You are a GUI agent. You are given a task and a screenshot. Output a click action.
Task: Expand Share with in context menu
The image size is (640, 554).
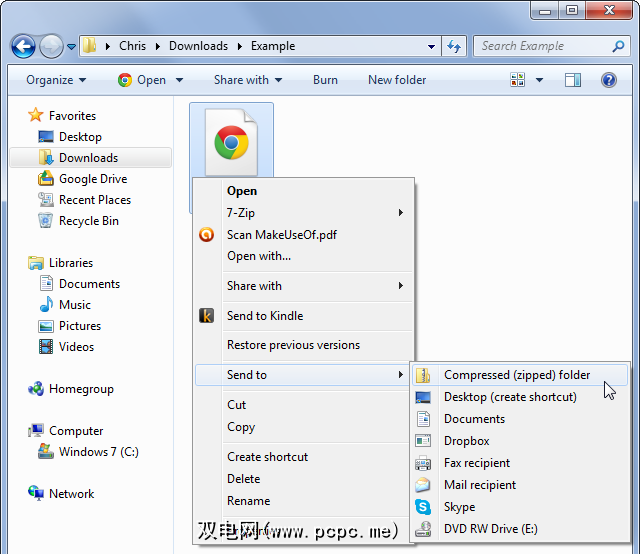[303, 286]
